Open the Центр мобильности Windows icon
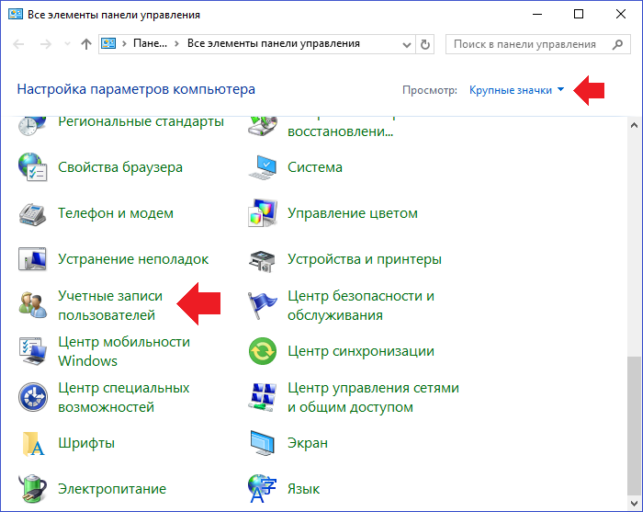643x512 pixels. (32, 351)
